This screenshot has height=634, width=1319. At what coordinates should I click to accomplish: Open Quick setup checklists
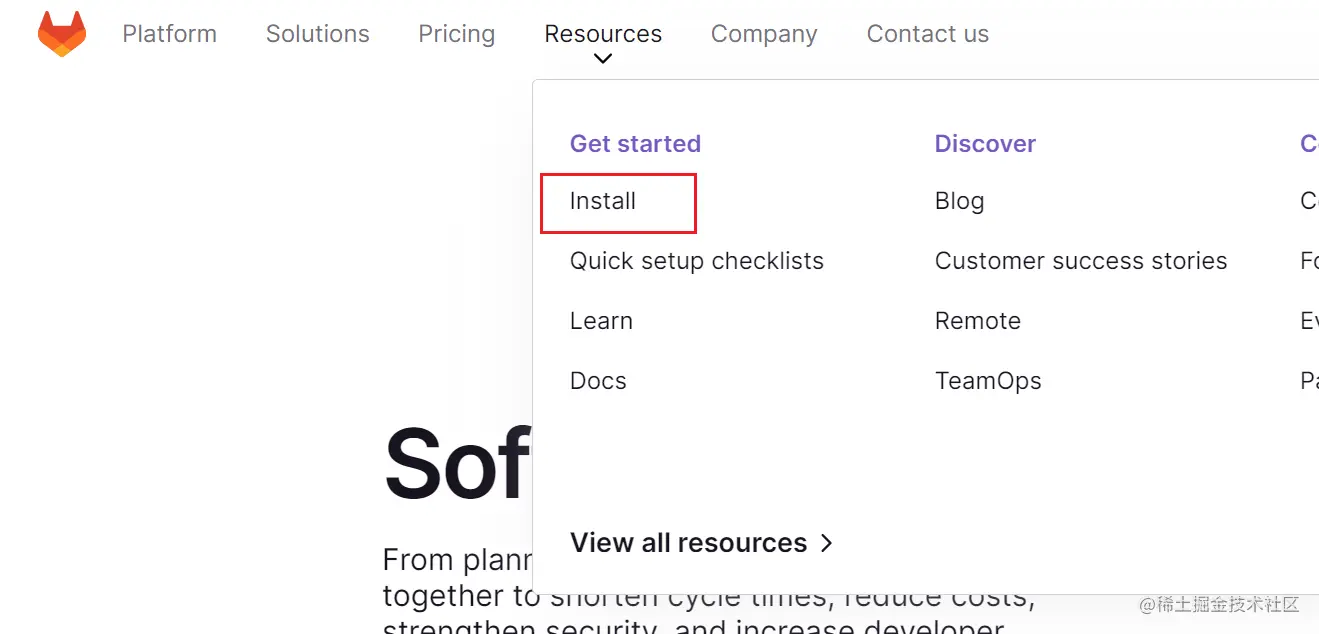click(x=696, y=261)
